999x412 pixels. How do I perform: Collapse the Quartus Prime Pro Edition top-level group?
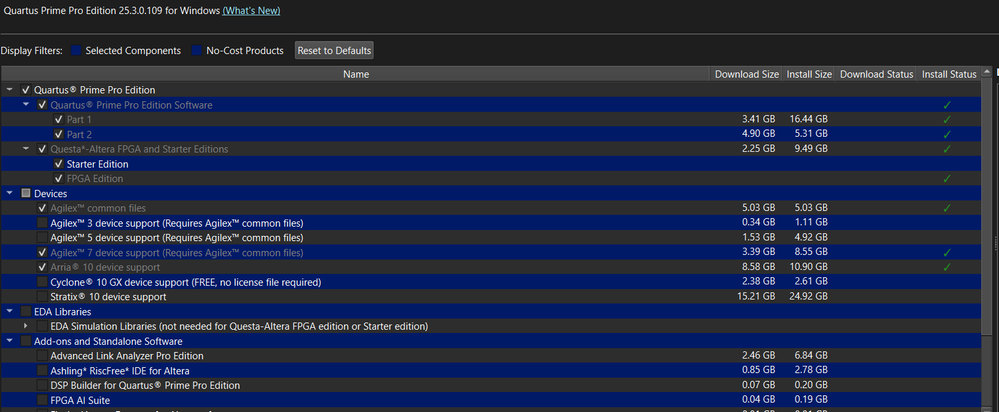10,90
